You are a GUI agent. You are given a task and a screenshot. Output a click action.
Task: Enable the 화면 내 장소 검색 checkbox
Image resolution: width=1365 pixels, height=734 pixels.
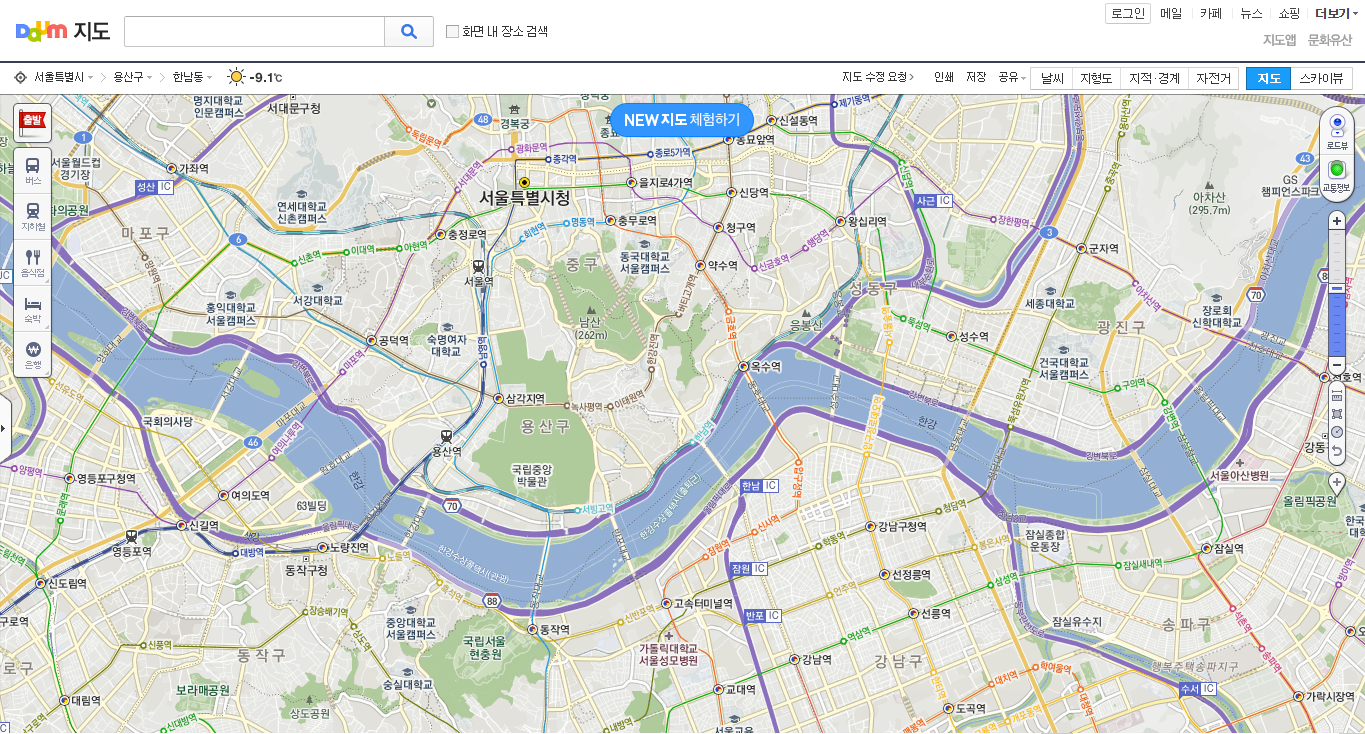(x=451, y=31)
